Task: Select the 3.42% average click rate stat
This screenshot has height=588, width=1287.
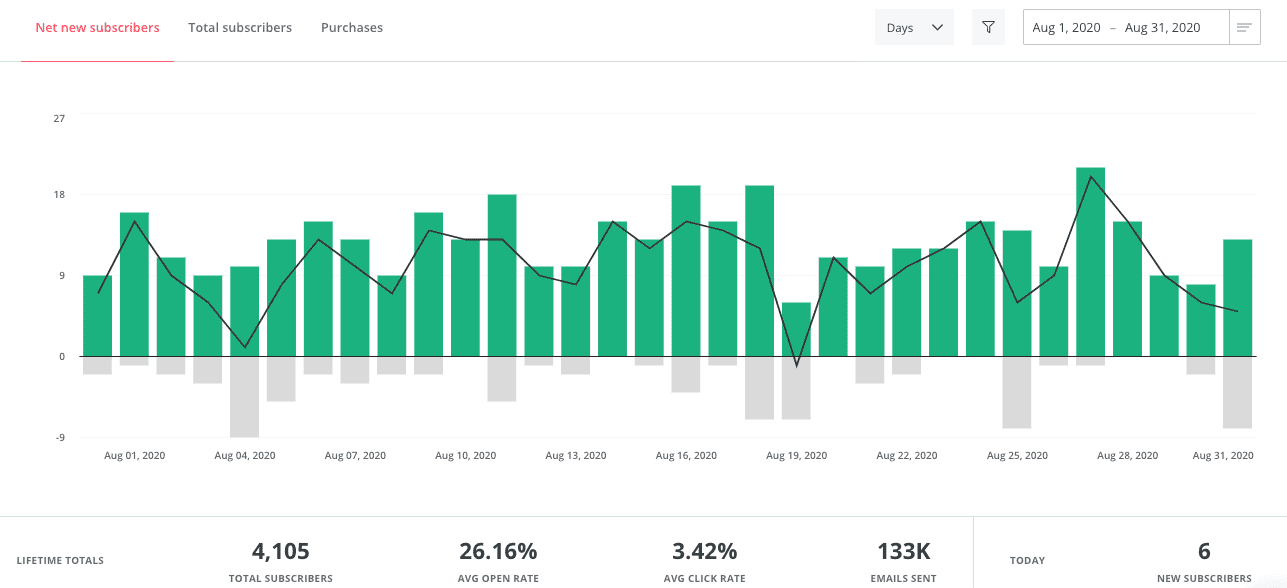Action: click(x=704, y=551)
